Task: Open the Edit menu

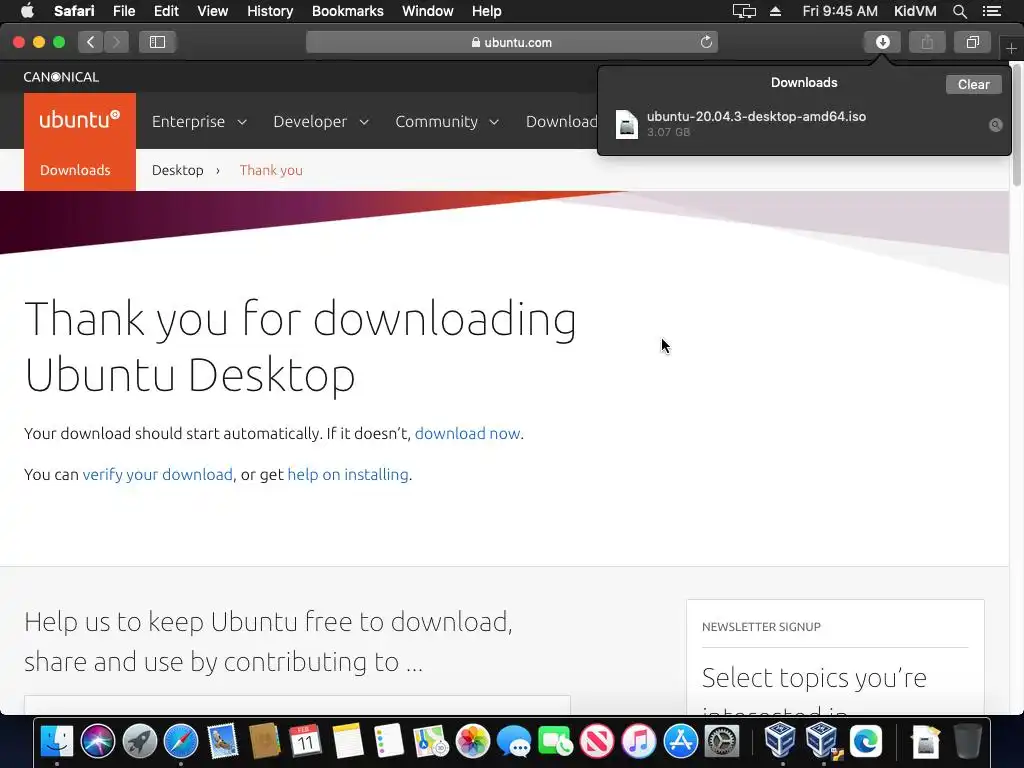Action: click(166, 11)
